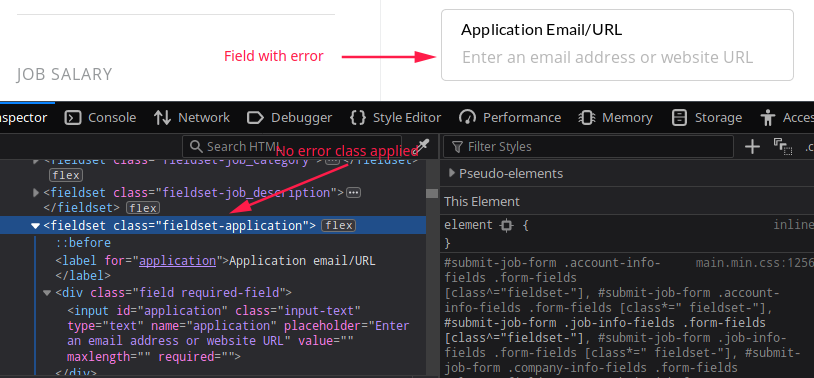Open the Debugger tab
Image resolution: width=814 pixels, height=378 pixels.
pos(289,118)
